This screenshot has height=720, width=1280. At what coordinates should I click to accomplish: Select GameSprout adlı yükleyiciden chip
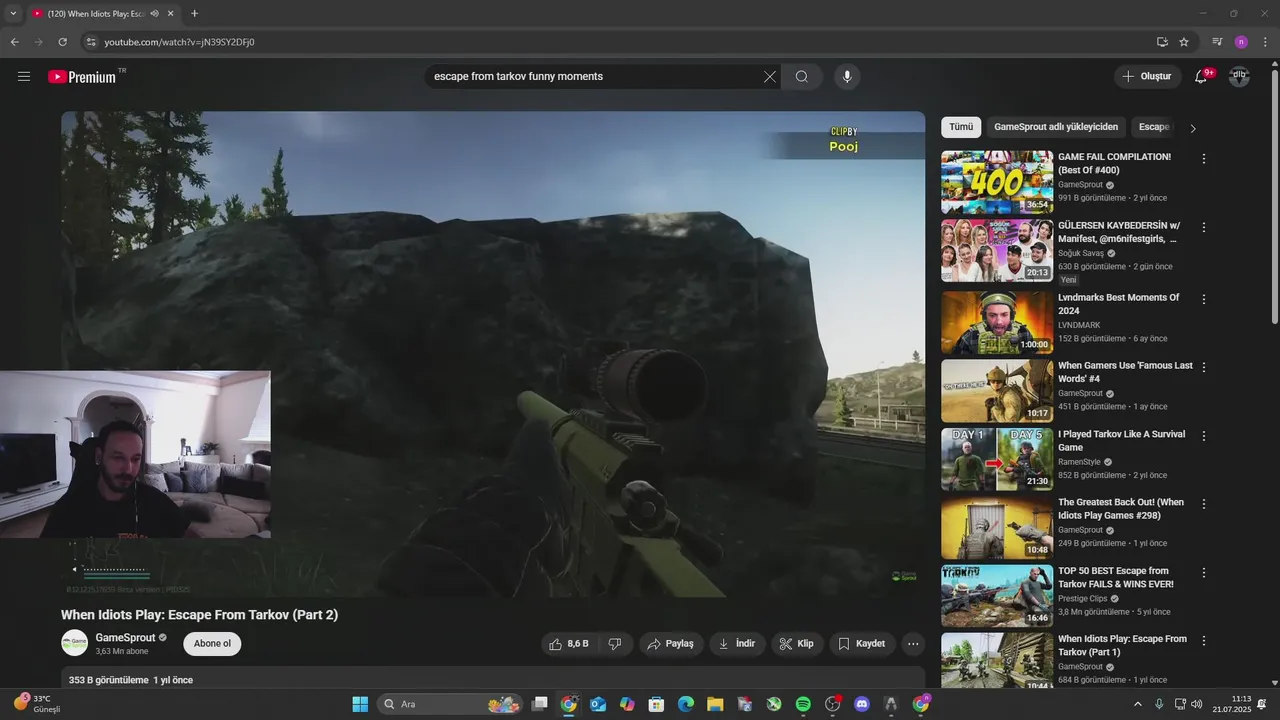point(1056,127)
